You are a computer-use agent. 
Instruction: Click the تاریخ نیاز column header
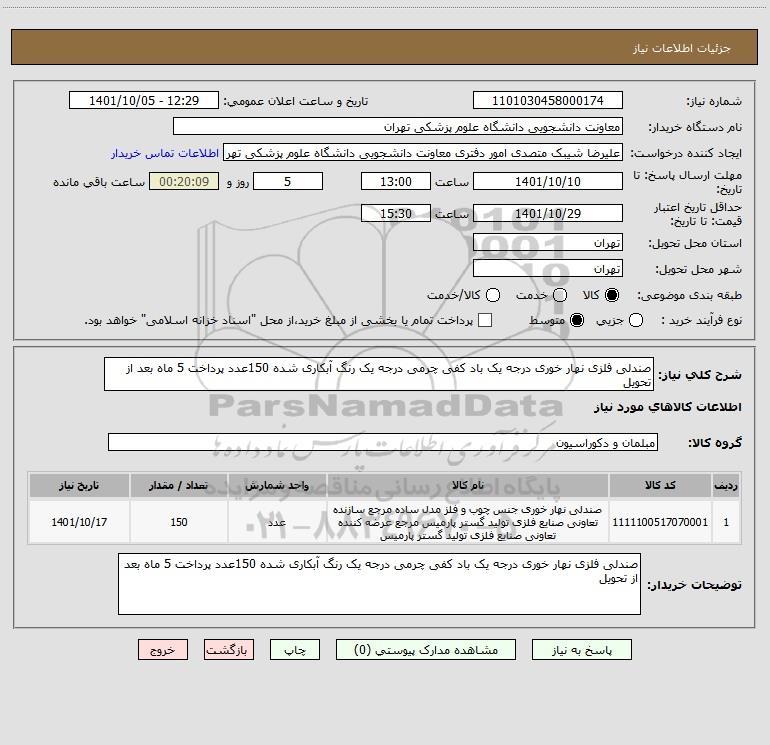[79, 485]
